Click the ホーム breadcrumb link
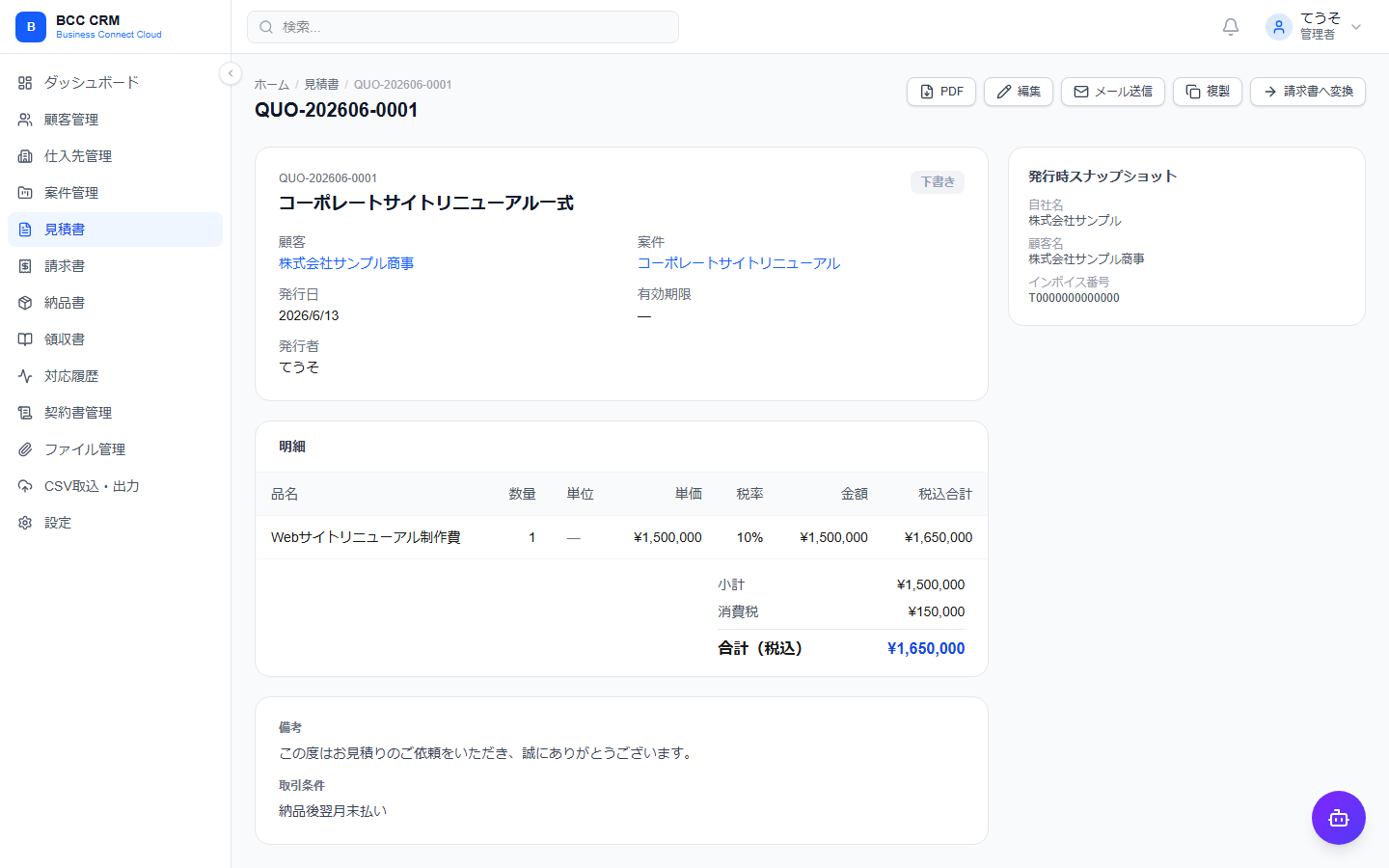1389x868 pixels. click(272, 85)
